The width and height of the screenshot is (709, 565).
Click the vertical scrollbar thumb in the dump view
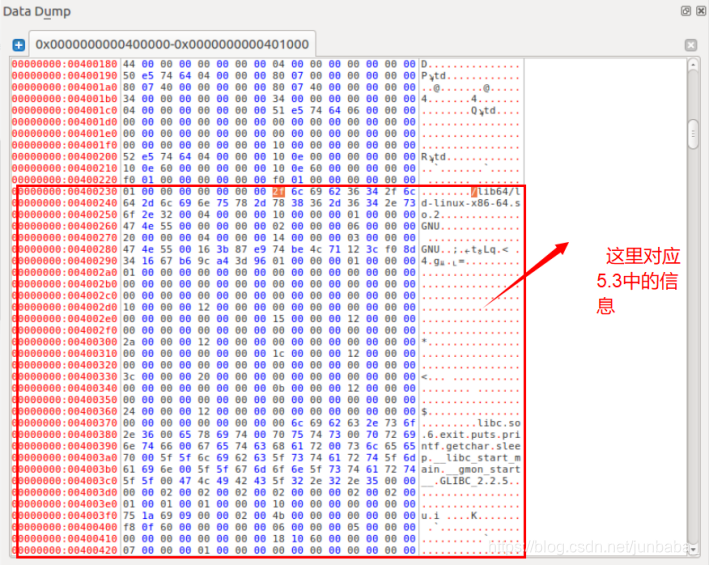[693, 134]
